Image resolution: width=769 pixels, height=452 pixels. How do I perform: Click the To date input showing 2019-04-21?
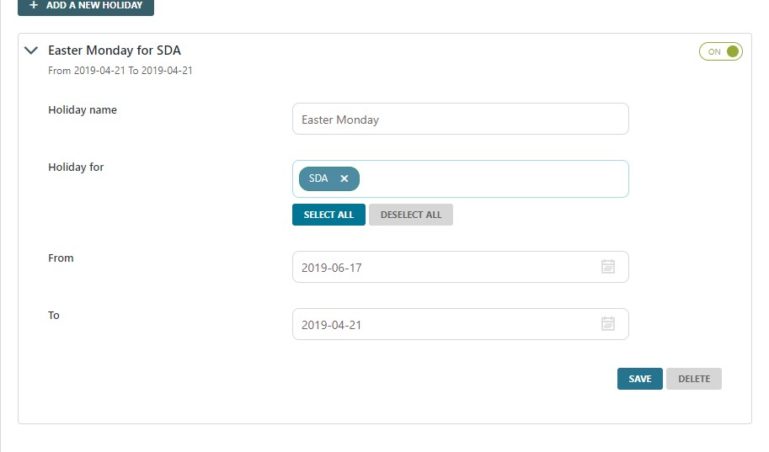pos(445,324)
